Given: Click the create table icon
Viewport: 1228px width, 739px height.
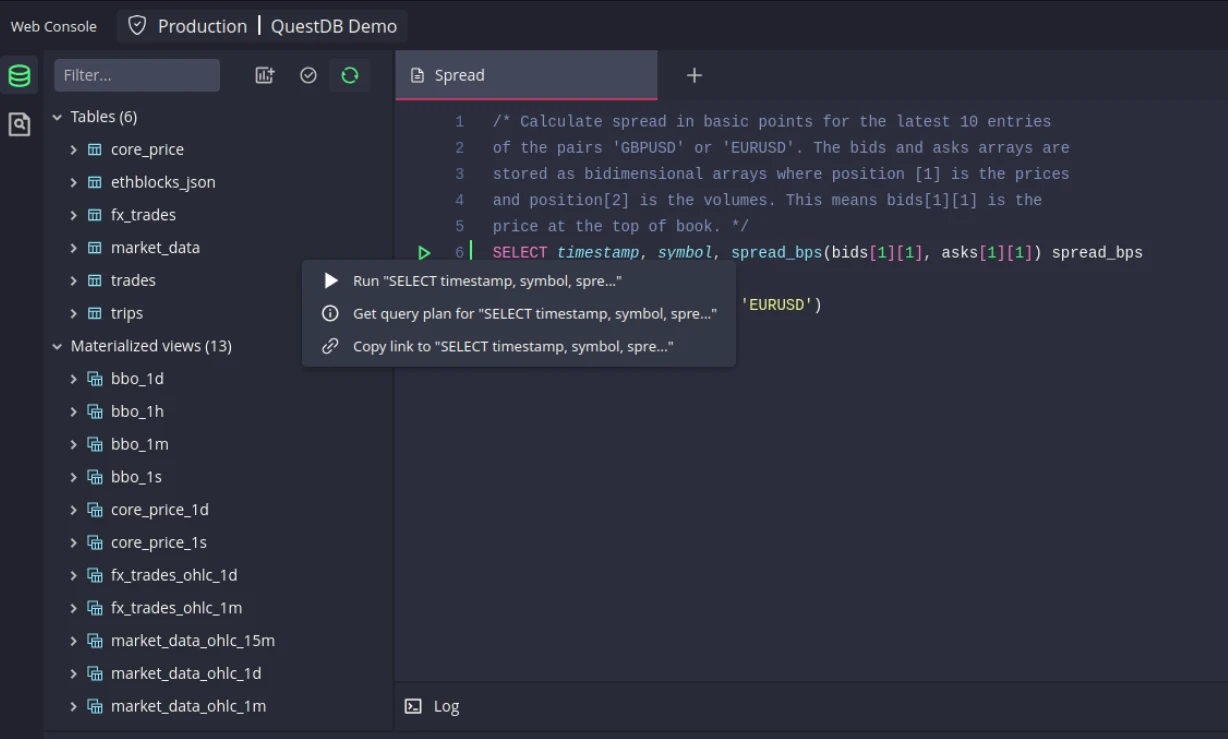Looking at the screenshot, I should 264,75.
